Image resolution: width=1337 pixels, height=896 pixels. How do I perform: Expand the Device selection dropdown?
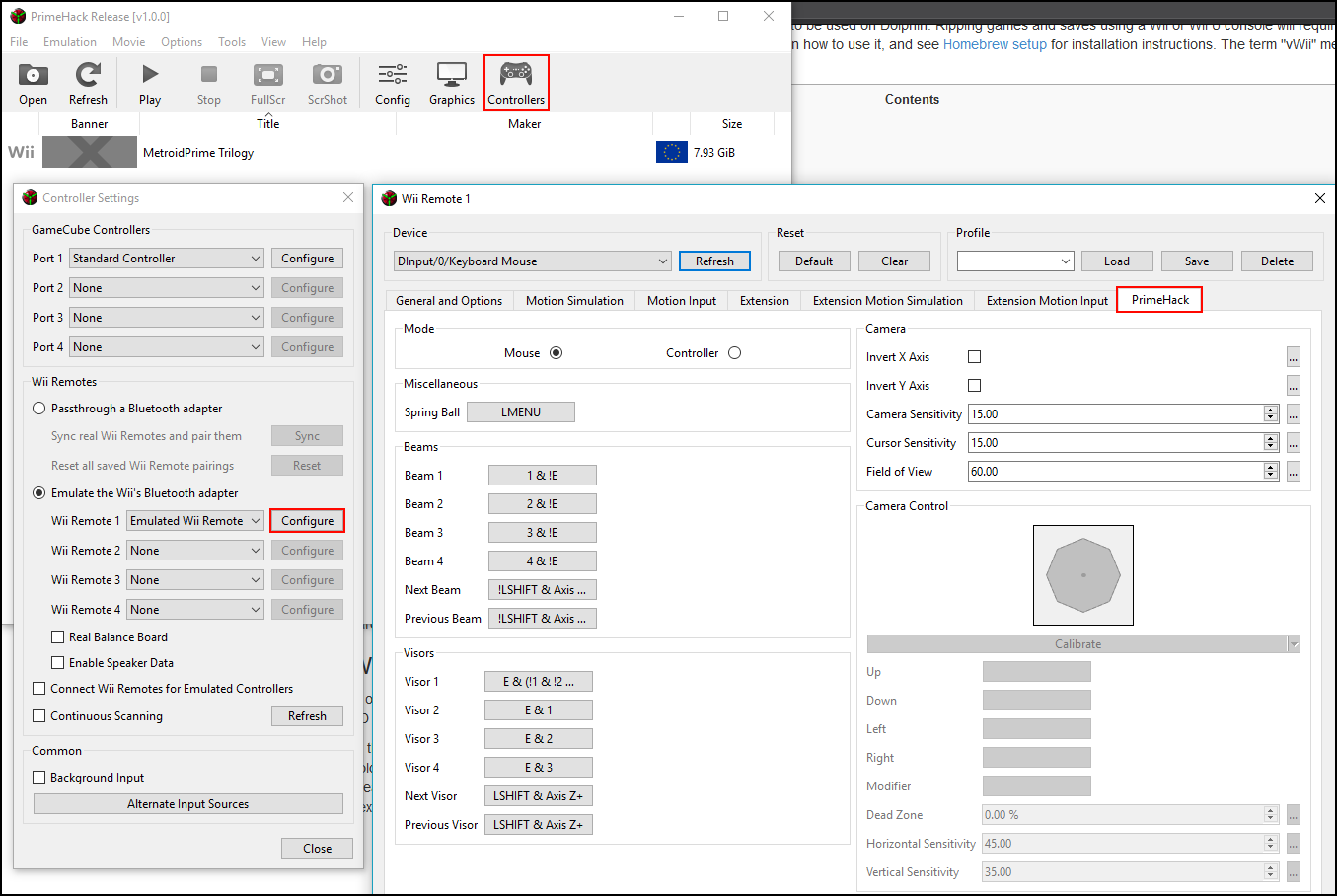[x=533, y=261]
